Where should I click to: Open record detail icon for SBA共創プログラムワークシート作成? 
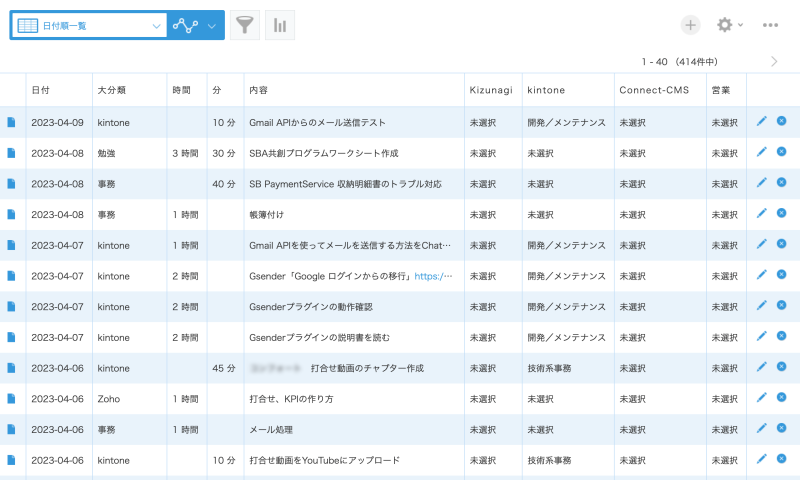[11, 153]
